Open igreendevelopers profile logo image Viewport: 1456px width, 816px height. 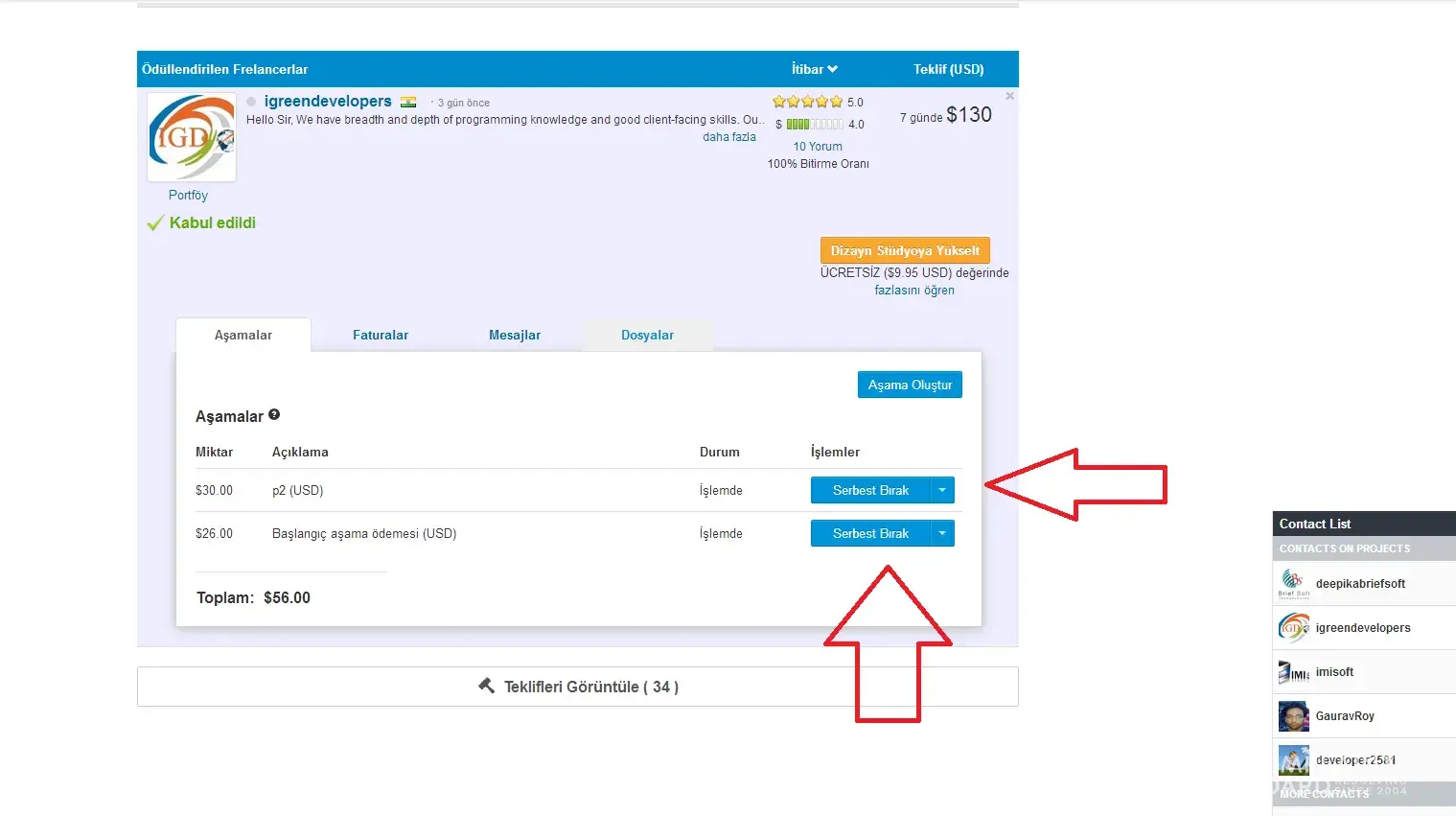pos(192,137)
